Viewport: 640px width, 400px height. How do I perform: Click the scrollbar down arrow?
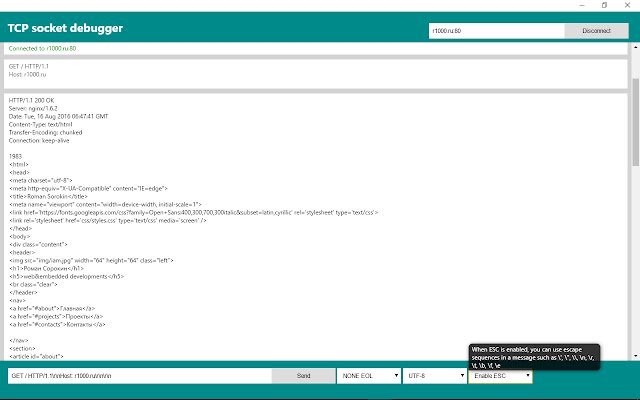636,356
